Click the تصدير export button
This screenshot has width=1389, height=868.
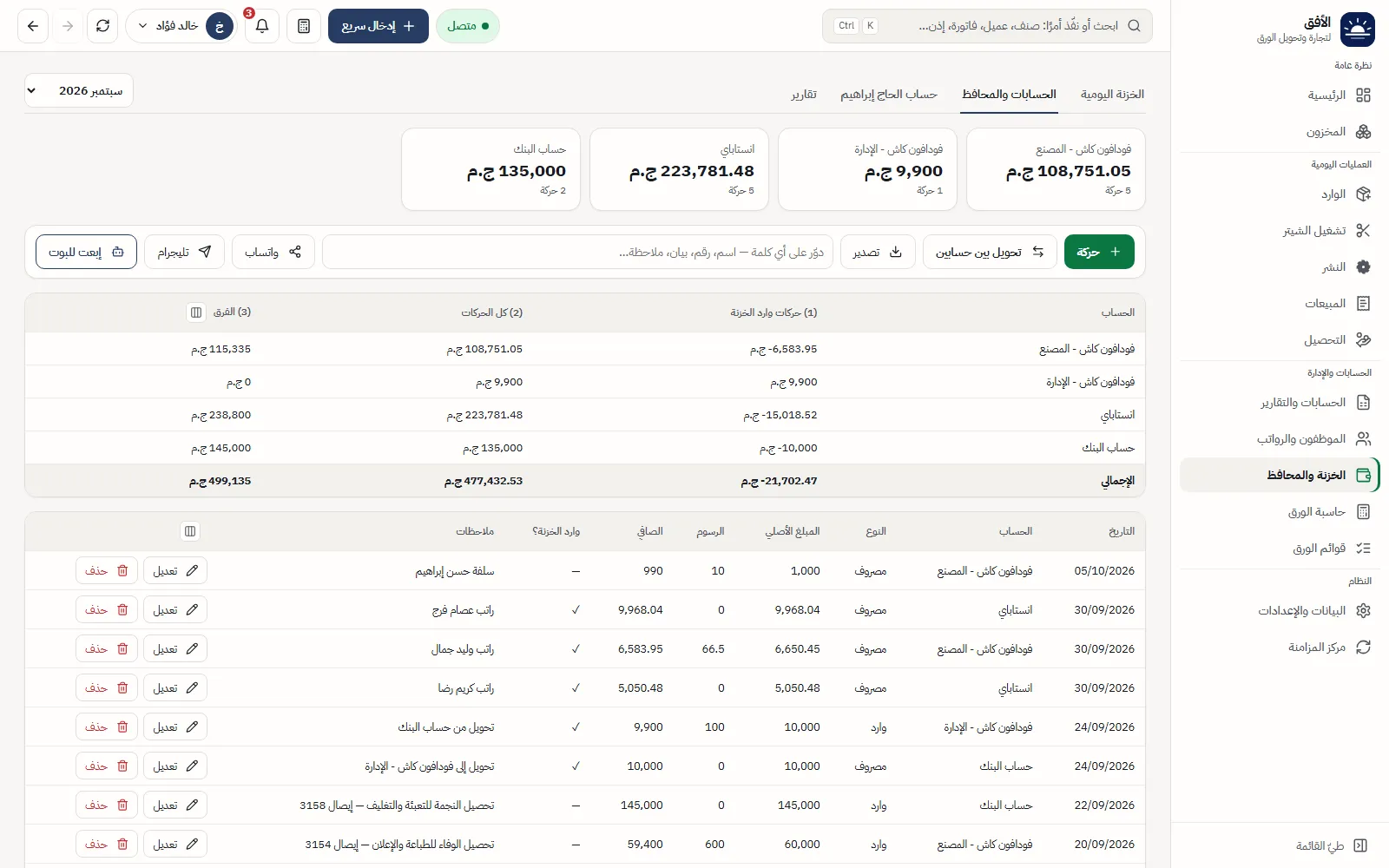[x=878, y=252]
